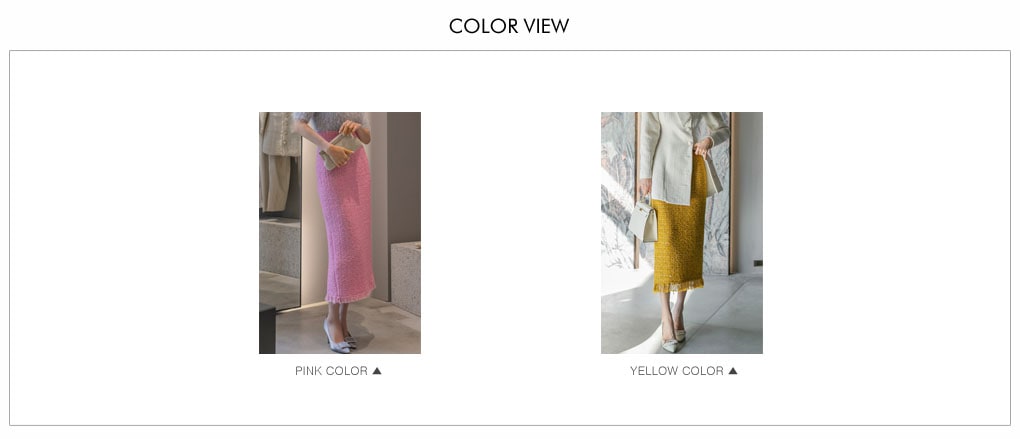Click the triangle icon beside PINK COLOR

377,371
